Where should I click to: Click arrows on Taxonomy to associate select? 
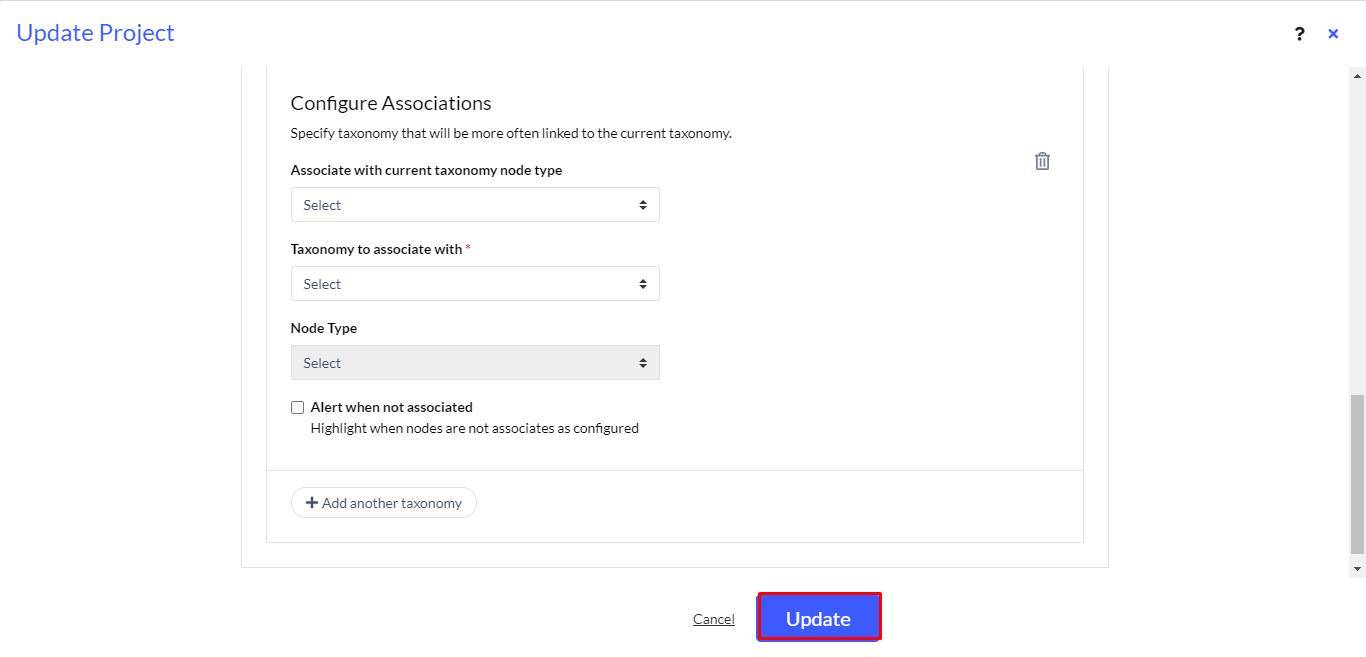(x=643, y=284)
